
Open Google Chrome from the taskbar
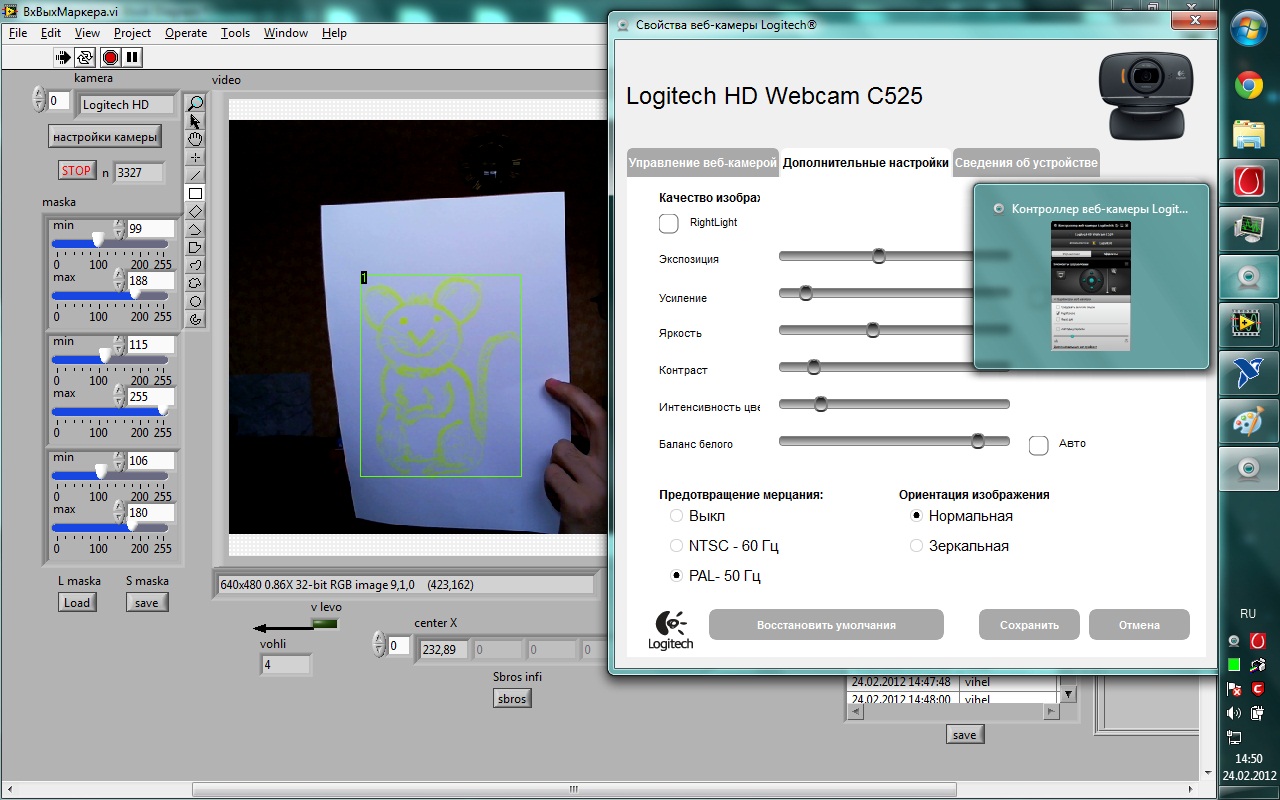point(1248,86)
